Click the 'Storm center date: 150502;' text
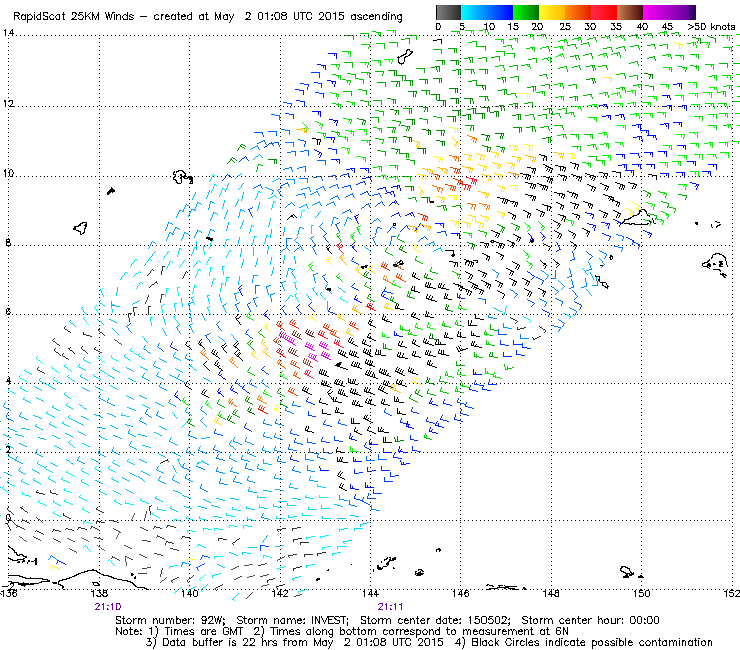Screen dimensions: 740x650 coord(436,620)
